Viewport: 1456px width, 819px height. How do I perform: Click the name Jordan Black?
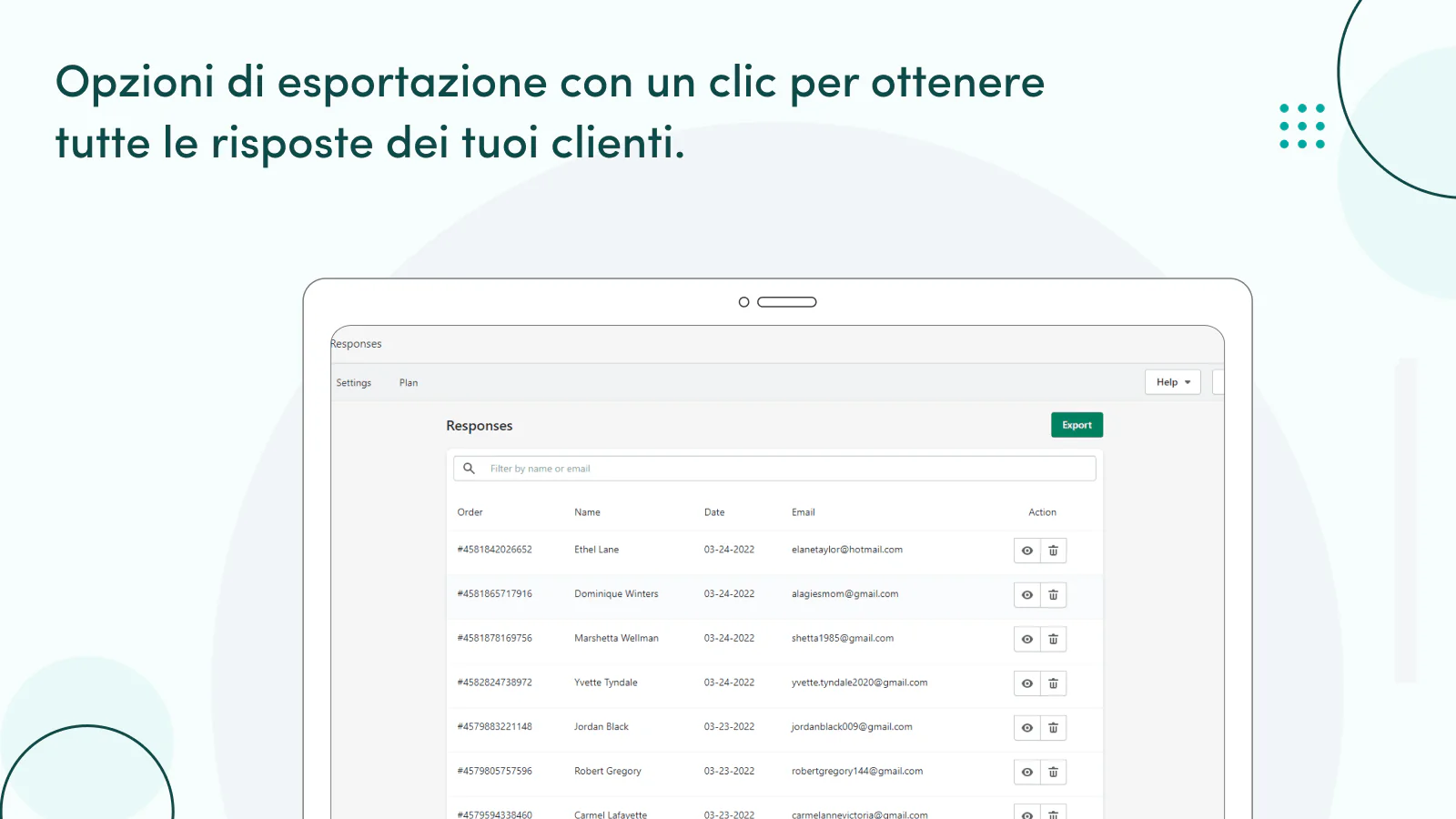pyautogui.click(x=602, y=727)
